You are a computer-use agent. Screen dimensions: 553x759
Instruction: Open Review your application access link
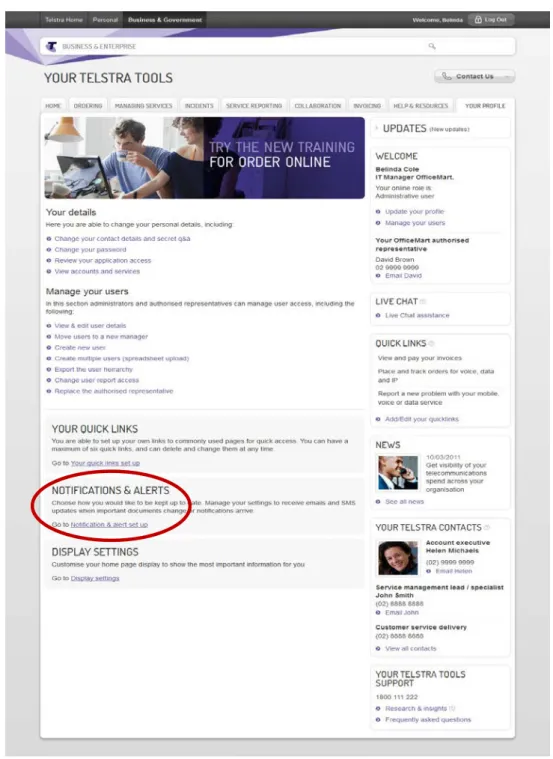(103, 260)
